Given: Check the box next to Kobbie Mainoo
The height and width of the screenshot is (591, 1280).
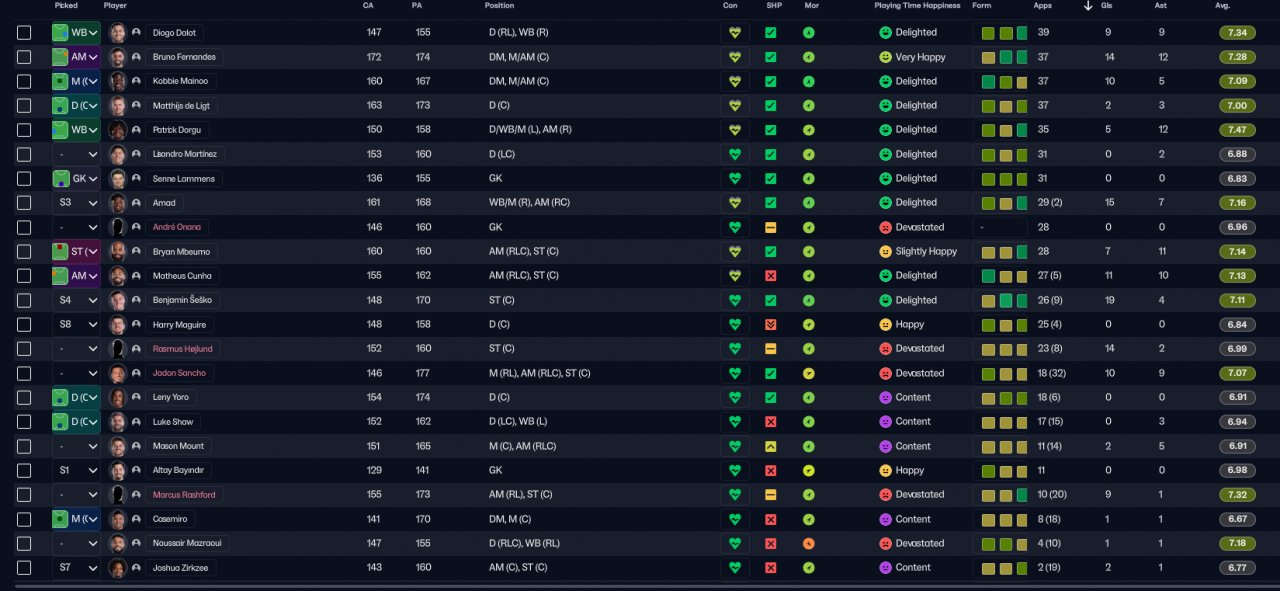Looking at the screenshot, I should tap(24, 81).
